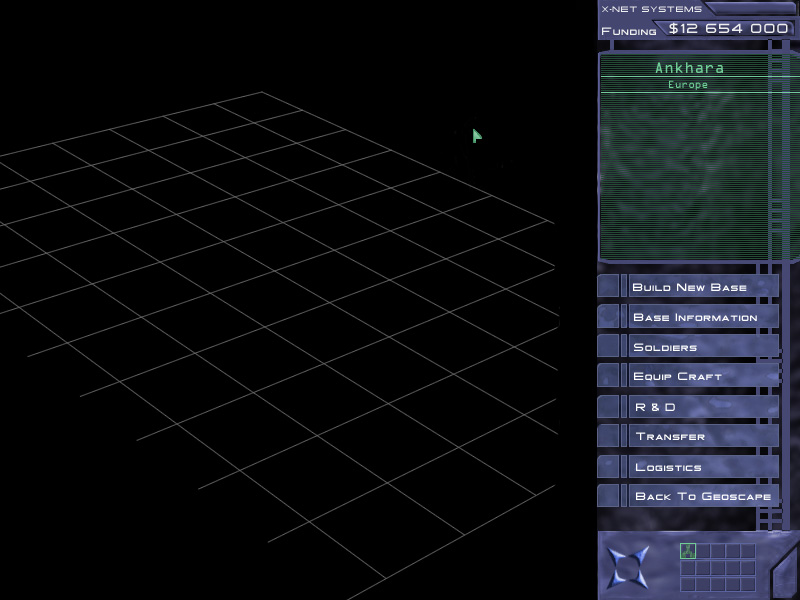Click the Europe region label
This screenshot has height=600, width=800.
(x=688, y=85)
